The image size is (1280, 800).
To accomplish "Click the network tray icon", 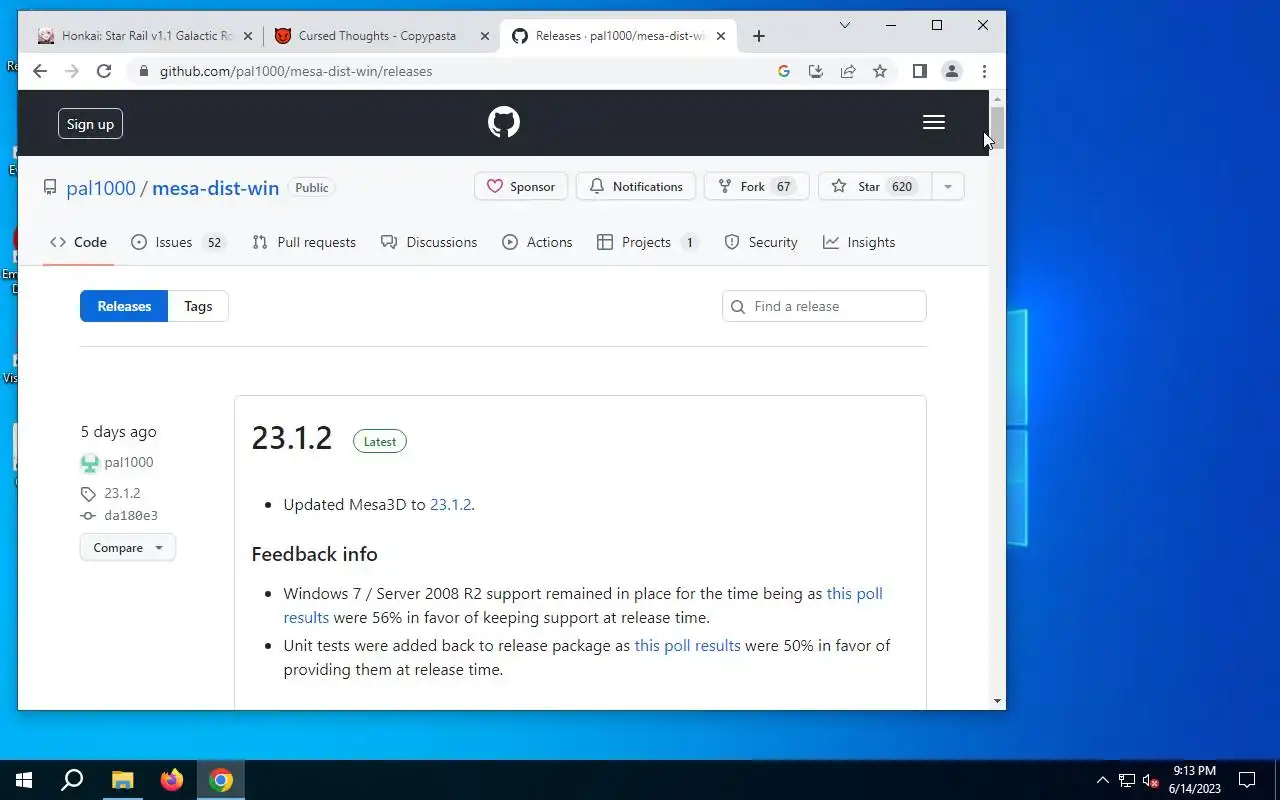I will point(1127,780).
